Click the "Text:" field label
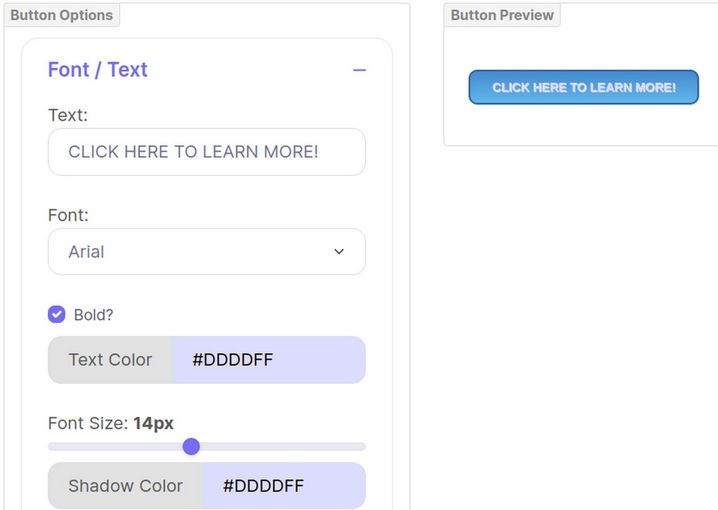Screen dimensions: 718x510 pyautogui.click(x=68, y=115)
